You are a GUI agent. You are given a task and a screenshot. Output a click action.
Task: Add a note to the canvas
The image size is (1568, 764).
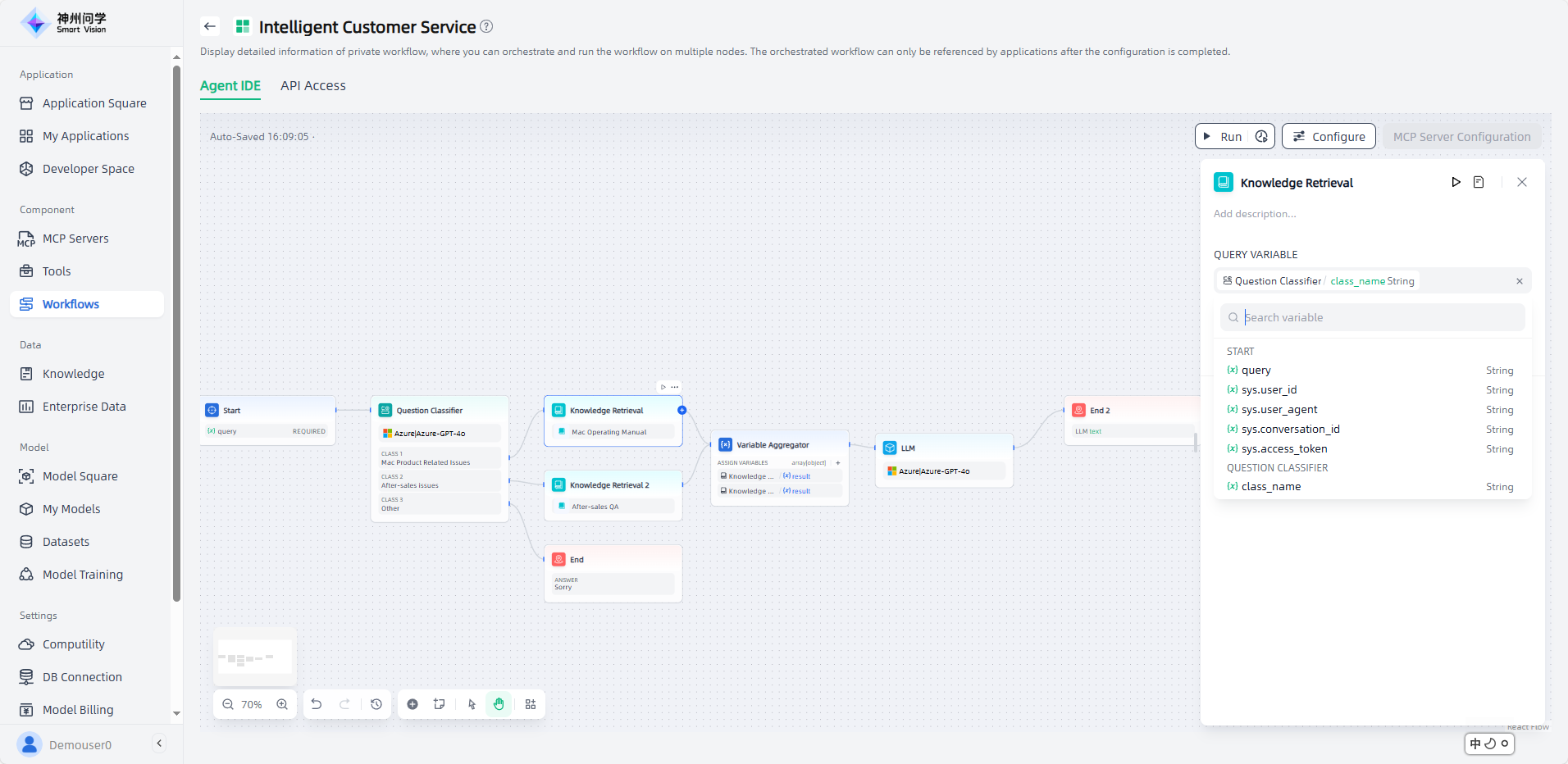tap(440, 704)
